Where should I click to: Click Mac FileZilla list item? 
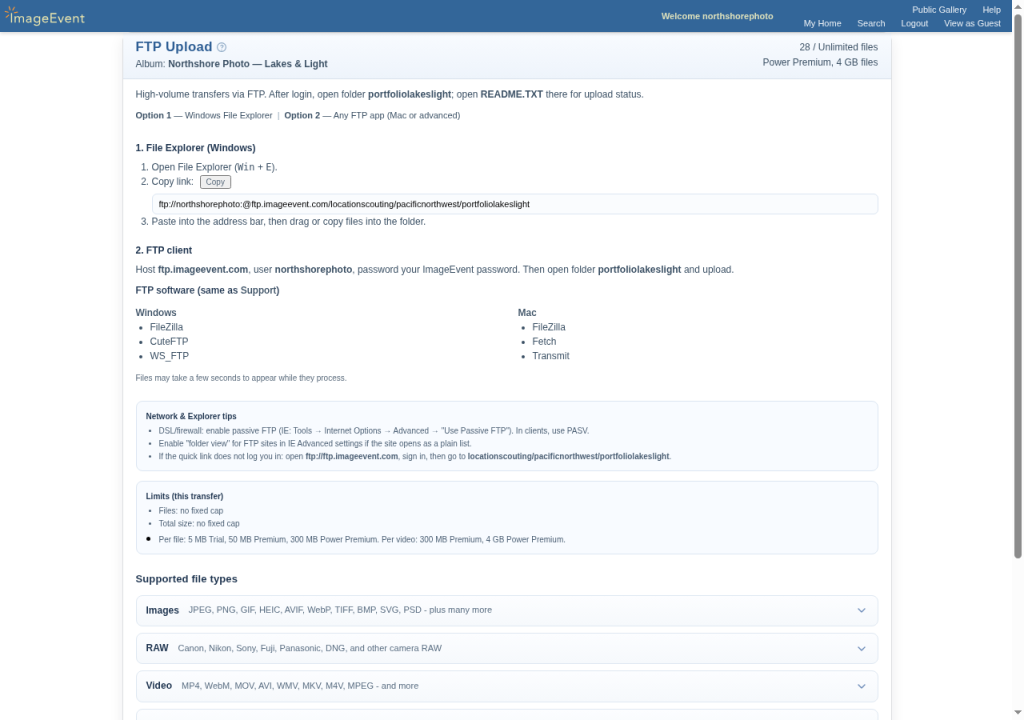549,327
